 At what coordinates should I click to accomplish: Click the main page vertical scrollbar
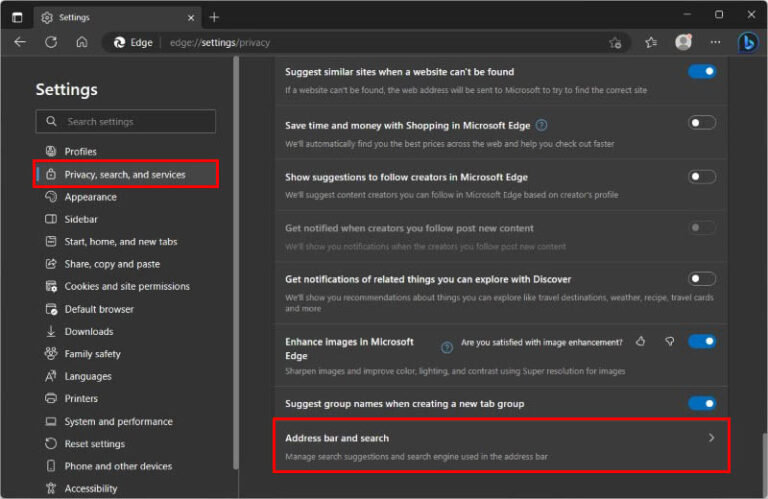[765, 463]
